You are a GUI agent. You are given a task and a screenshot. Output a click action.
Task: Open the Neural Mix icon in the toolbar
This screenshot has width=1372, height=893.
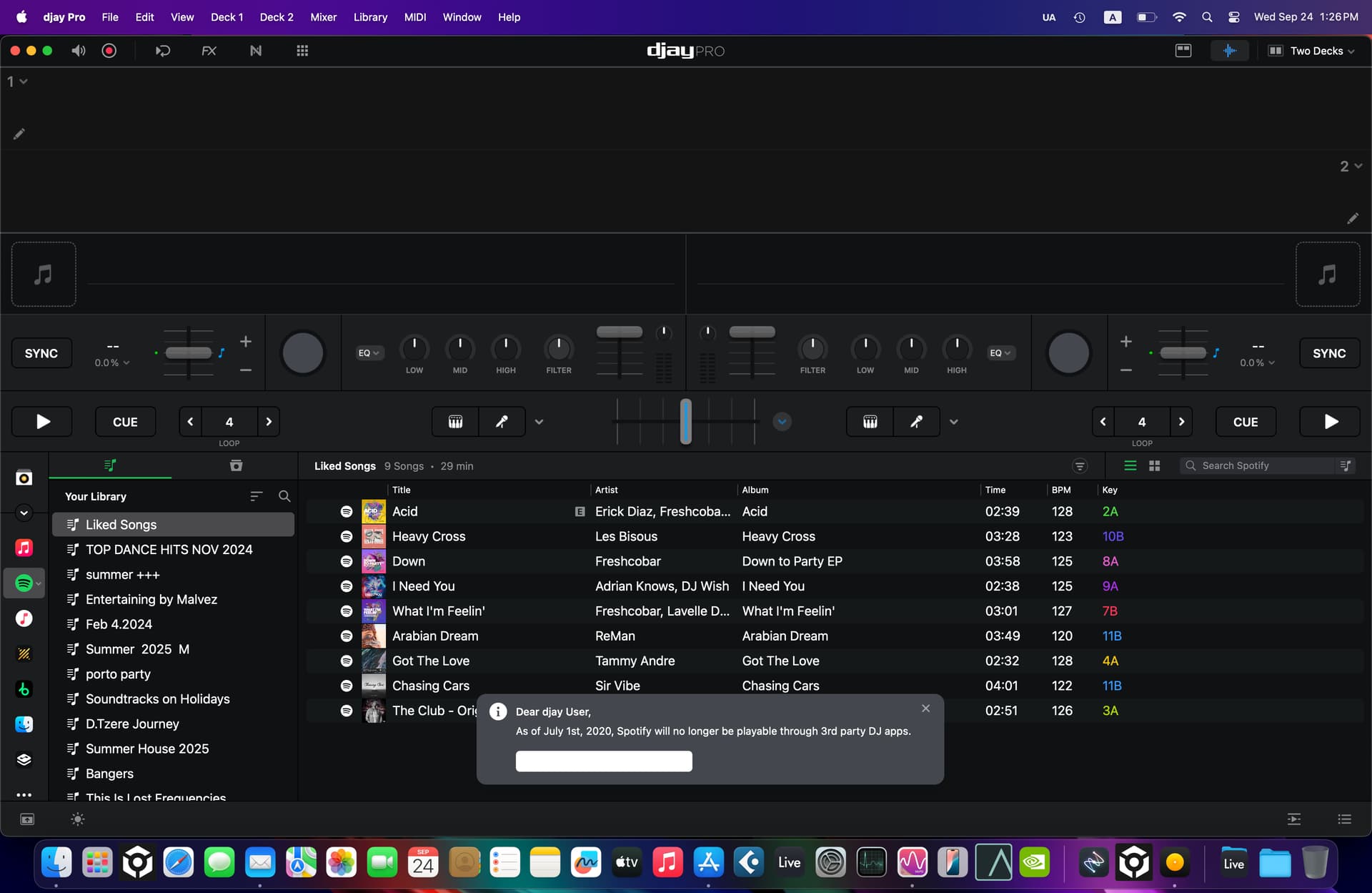(256, 50)
